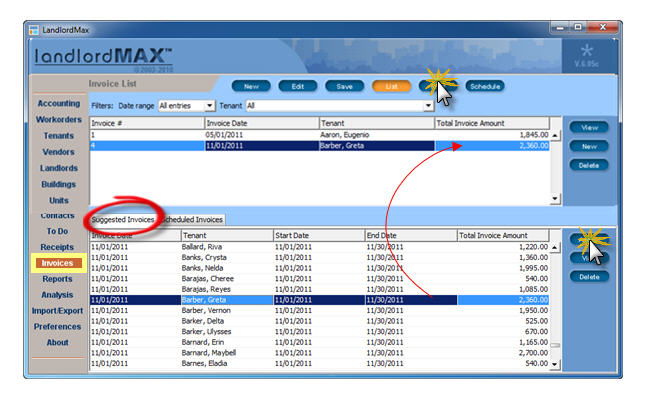Screen dimensions: 648x400
Task: Open Tenants from the sidebar
Action: coord(59,136)
